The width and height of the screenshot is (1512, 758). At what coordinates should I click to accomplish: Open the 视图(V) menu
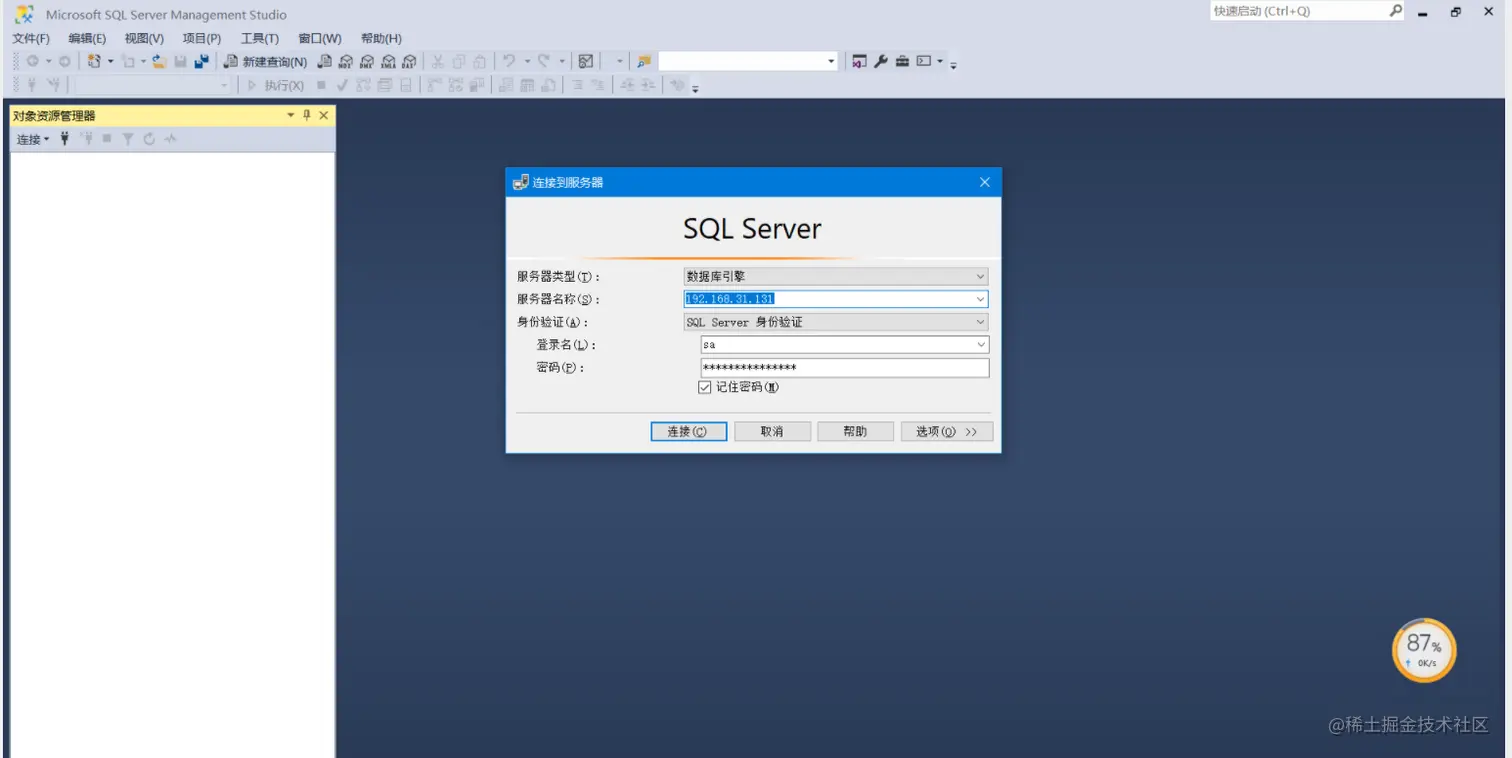click(144, 38)
